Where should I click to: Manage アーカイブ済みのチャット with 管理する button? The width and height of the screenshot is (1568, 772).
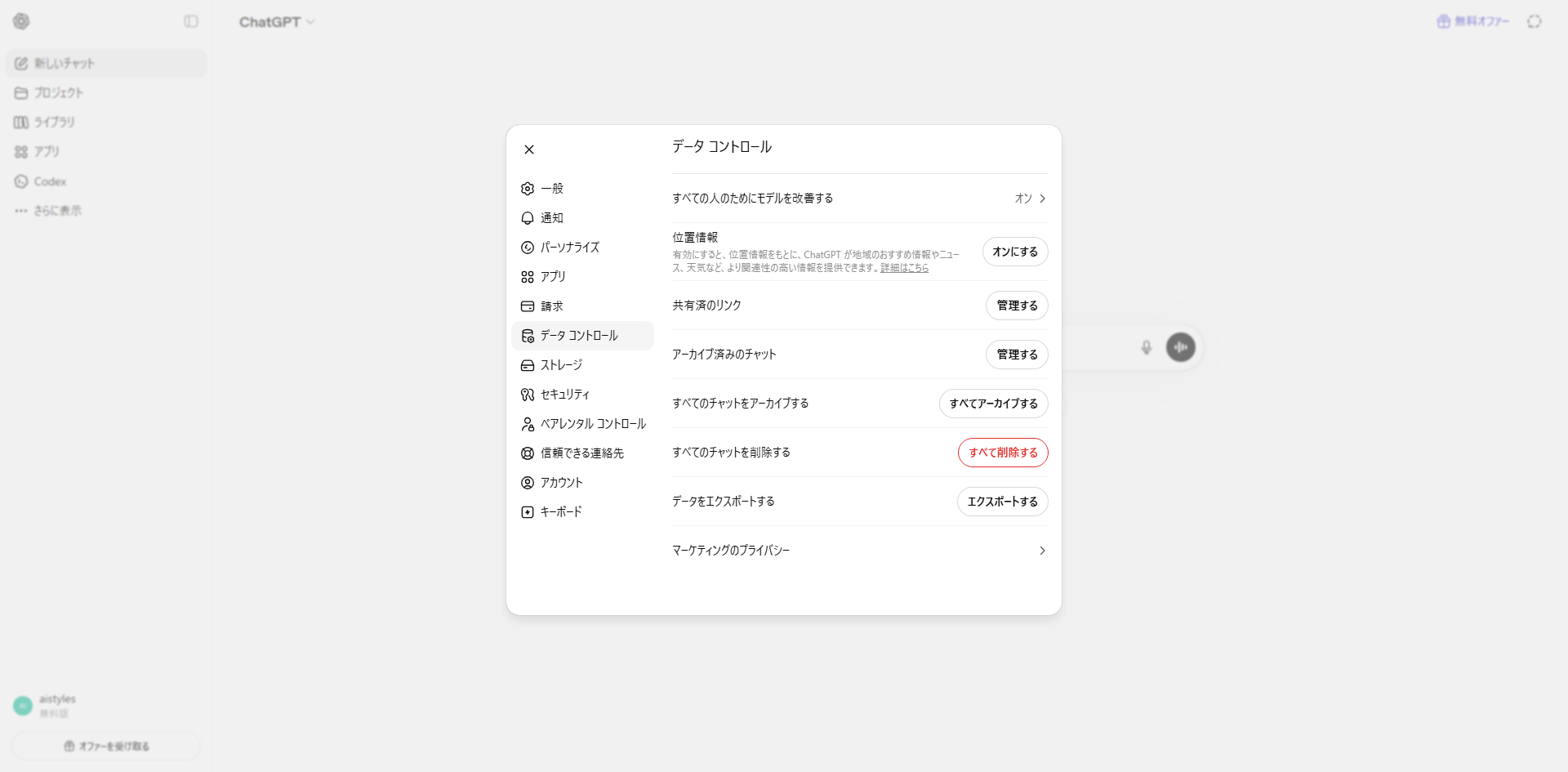[1017, 355]
